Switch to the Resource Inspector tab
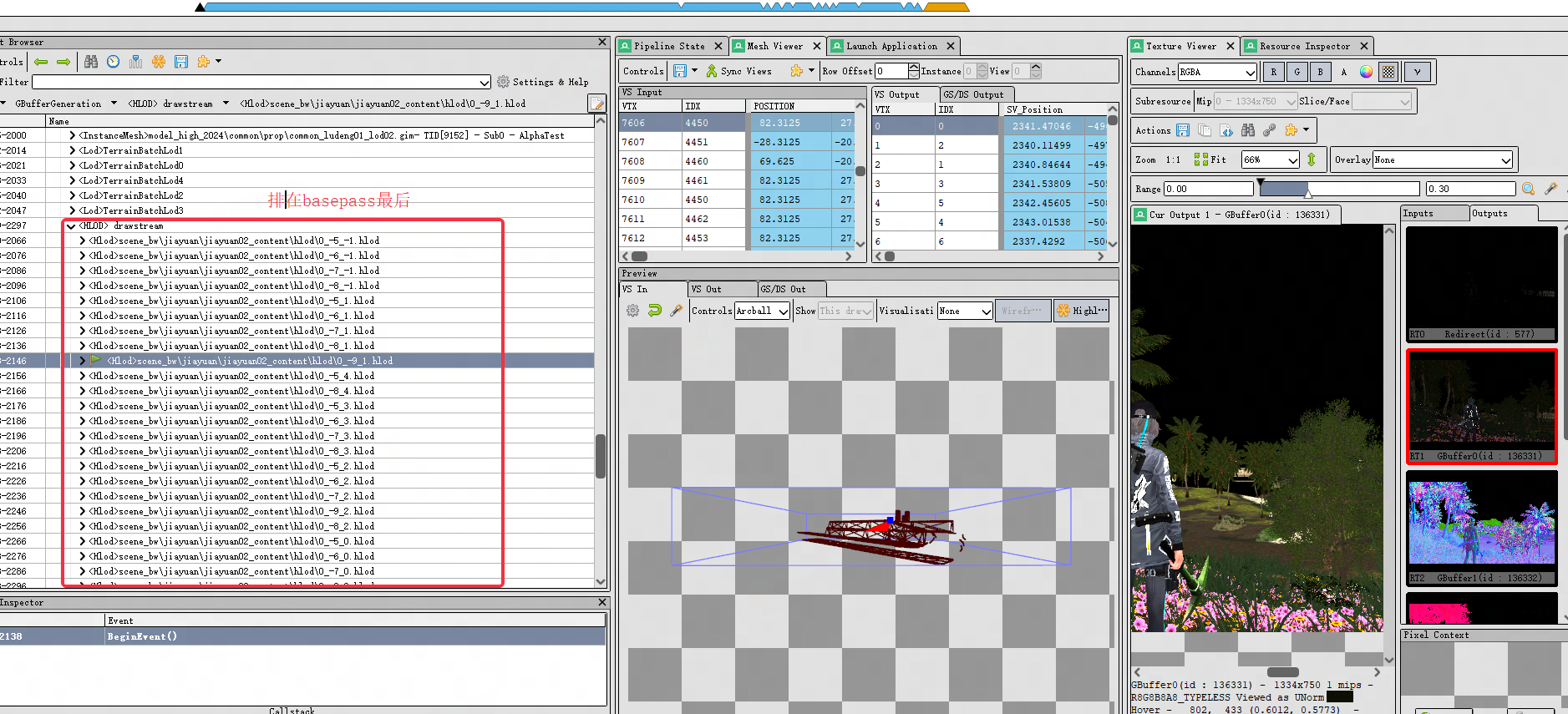The width and height of the screenshot is (1568, 714). 1304,47
